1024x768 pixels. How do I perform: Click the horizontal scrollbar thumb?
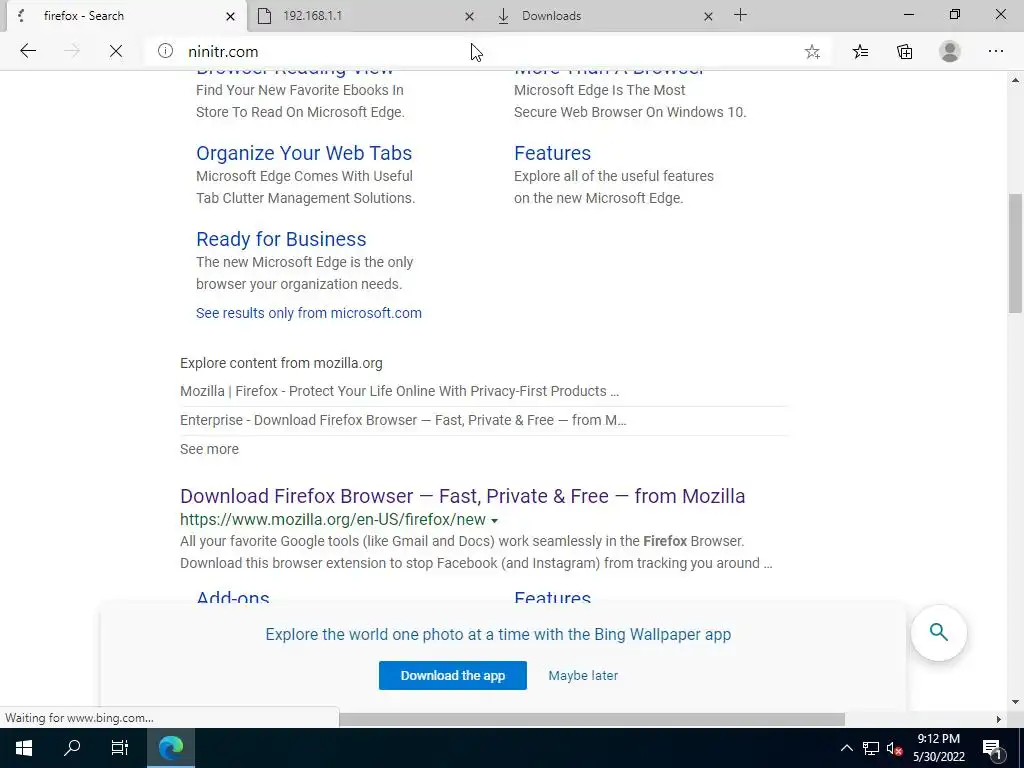pos(592,719)
